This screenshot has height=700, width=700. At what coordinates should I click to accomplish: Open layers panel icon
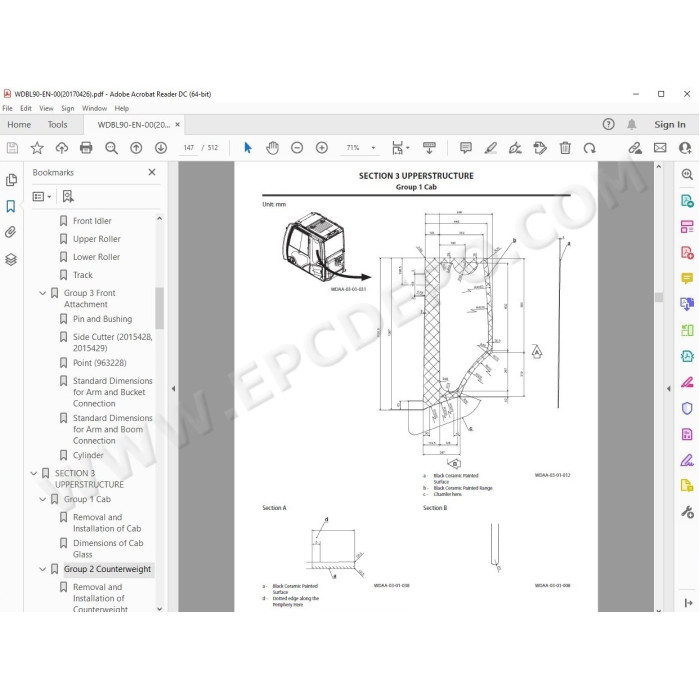11,259
